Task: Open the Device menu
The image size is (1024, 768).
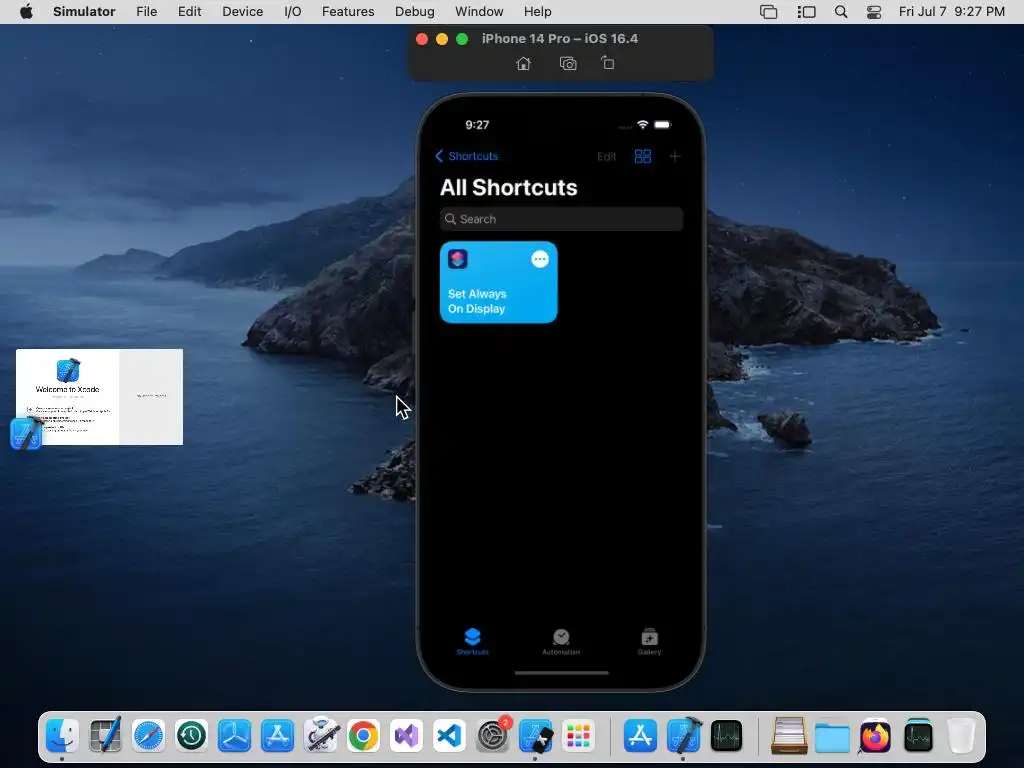Action: 242,12
